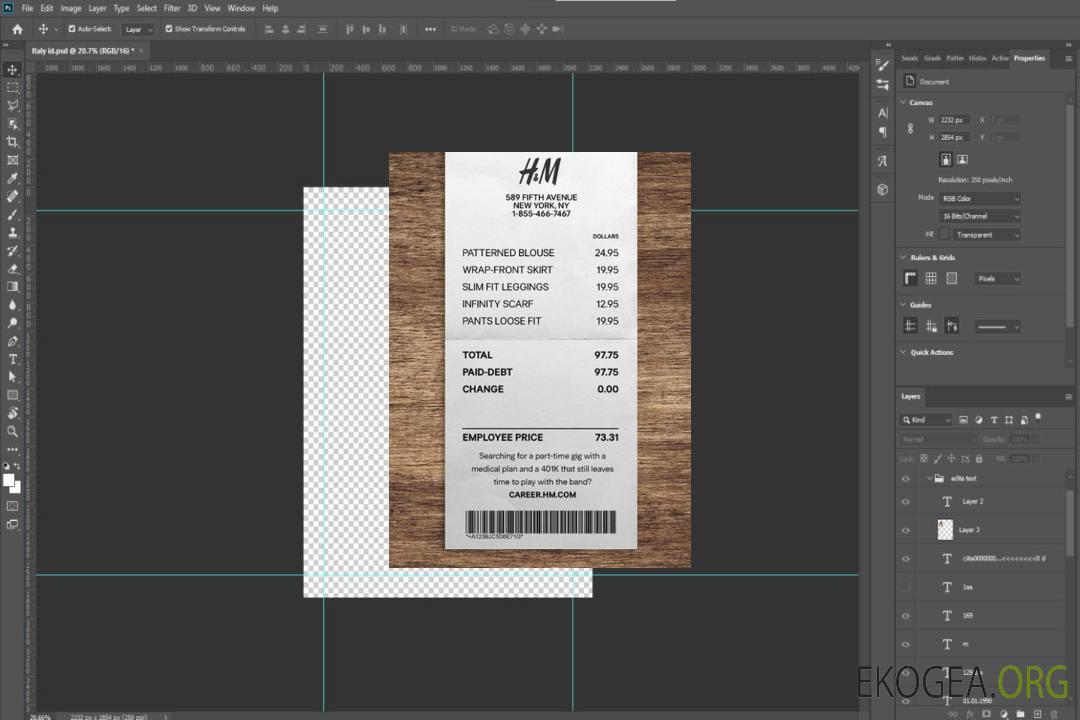The height and width of the screenshot is (720, 1080).
Task: Open the 16 Bits/Channel dropdown
Action: click(x=980, y=216)
